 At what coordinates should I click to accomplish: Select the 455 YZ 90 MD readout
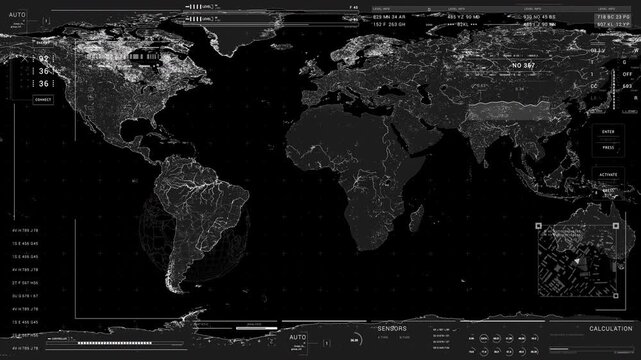[464, 17]
